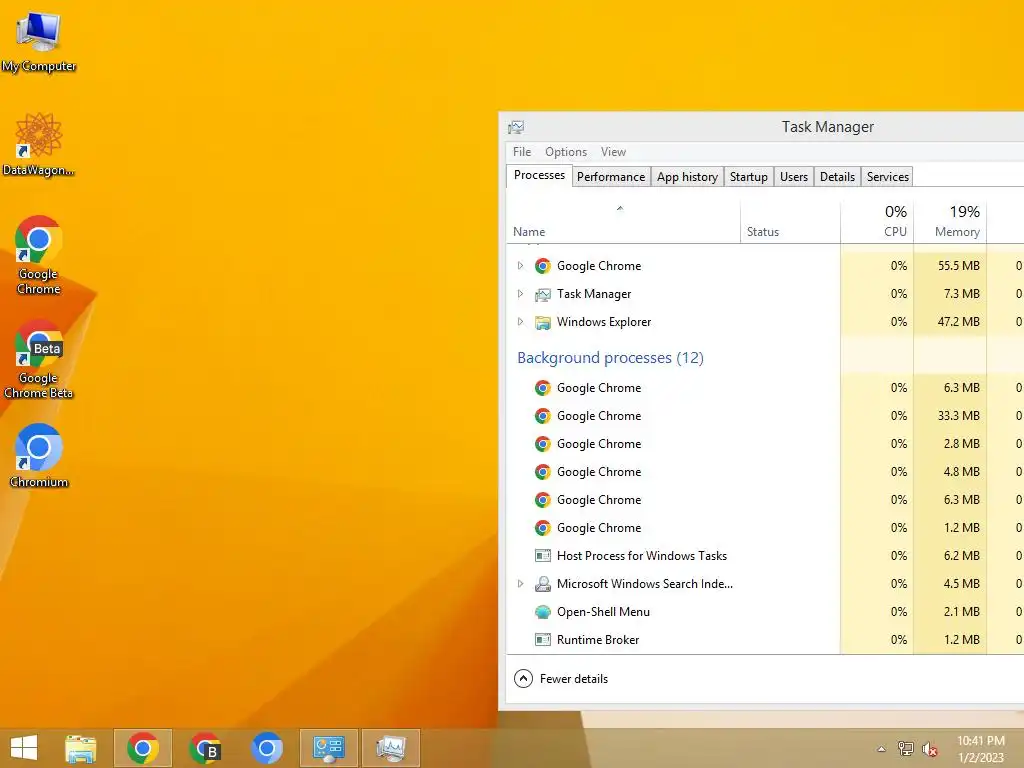Open the DataWagon desktop shortcut
The height and width of the screenshot is (768, 1024).
click(39, 144)
